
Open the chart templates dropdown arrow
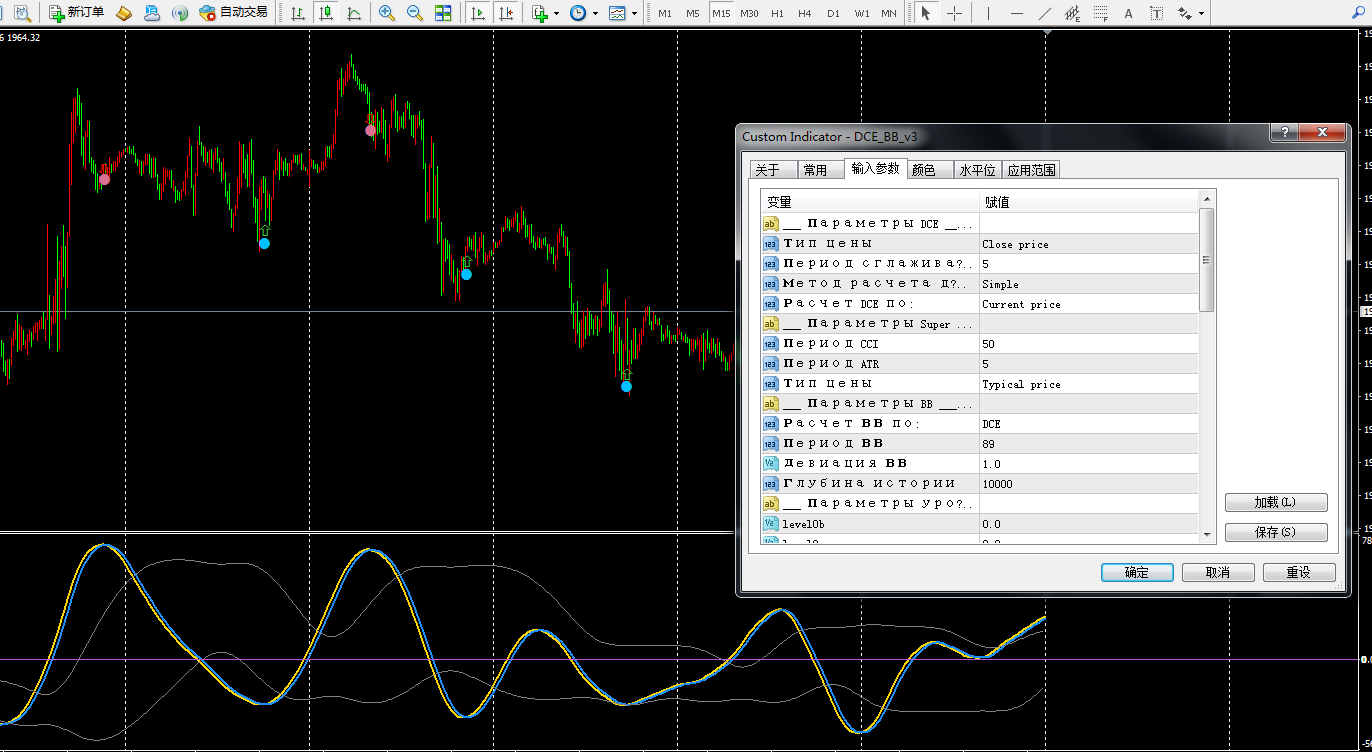point(635,14)
